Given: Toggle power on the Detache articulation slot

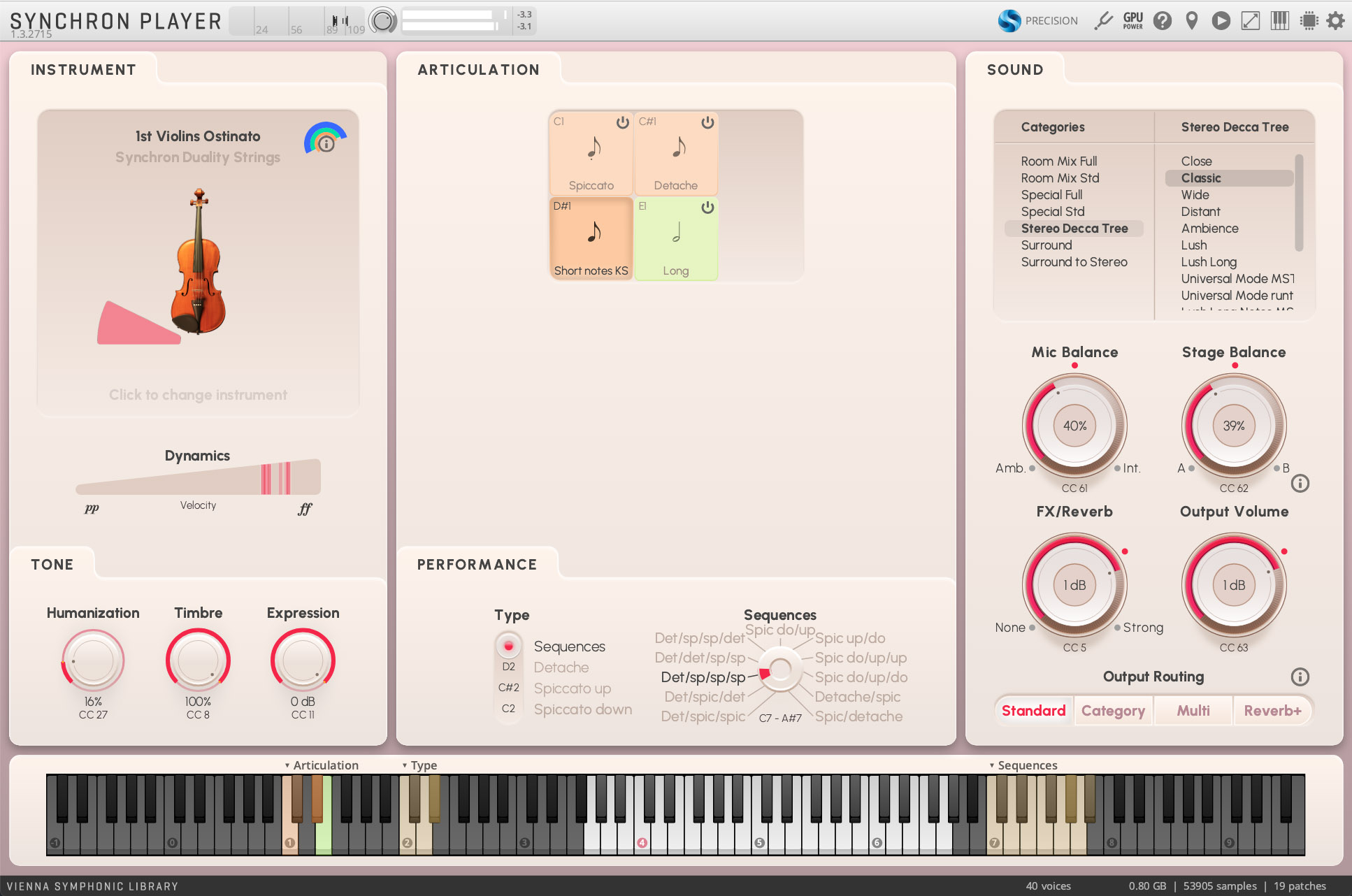Looking at the screenshot, I should (707, 122).
